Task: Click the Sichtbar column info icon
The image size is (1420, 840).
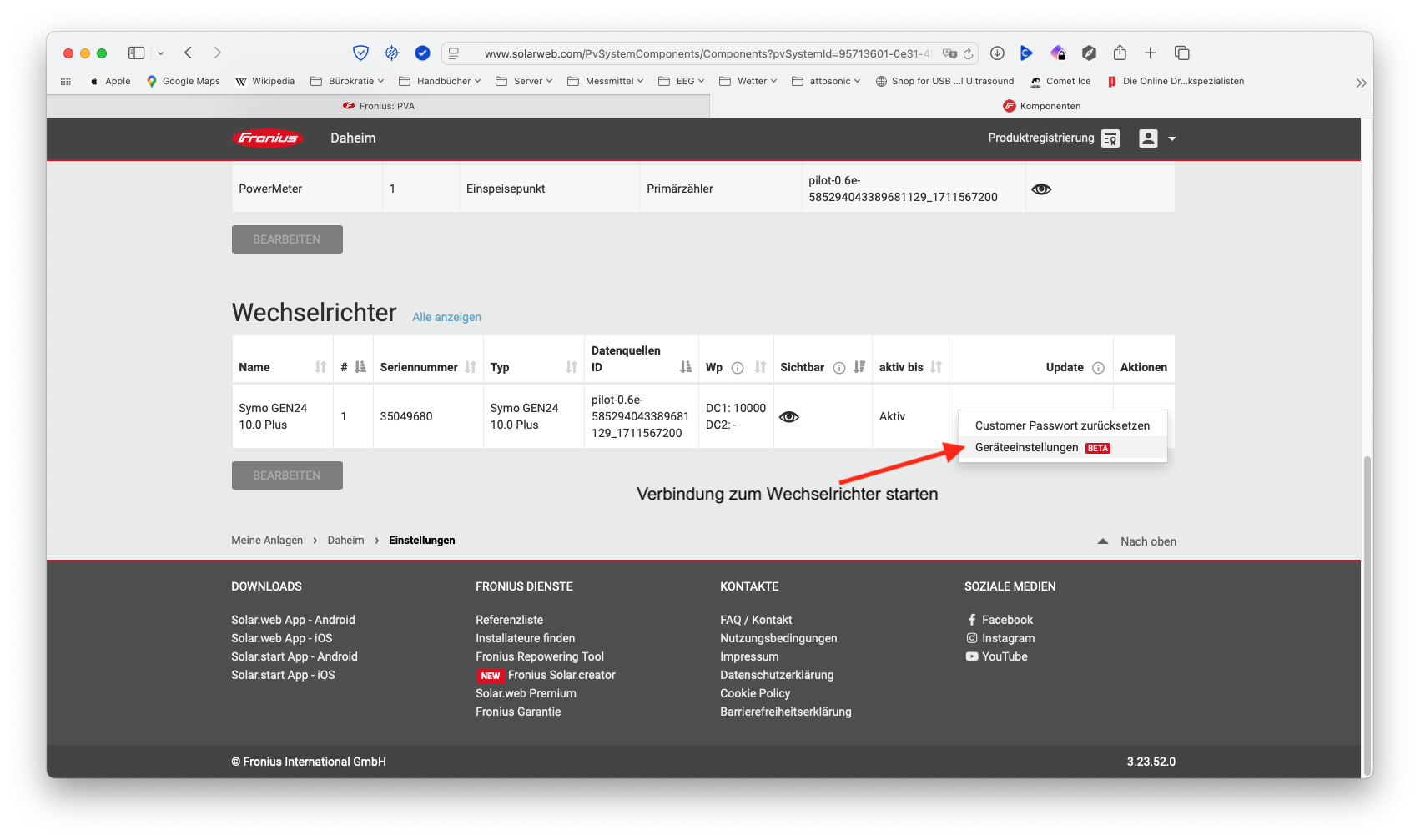Action: pyautogui.click(x=839, y=368)
